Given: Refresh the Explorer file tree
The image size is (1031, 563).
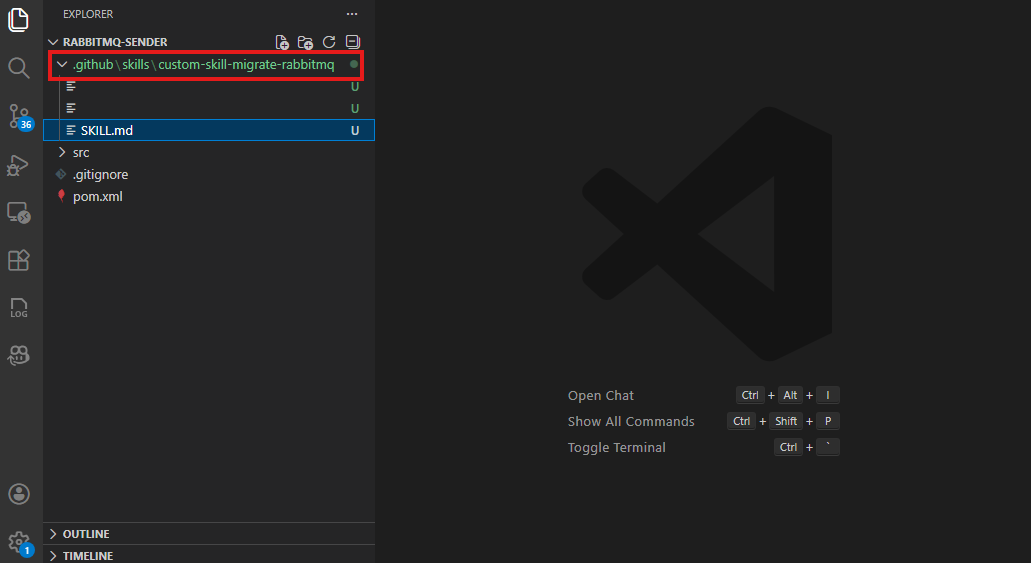Looking at the screenshot, I should point(329,42).
